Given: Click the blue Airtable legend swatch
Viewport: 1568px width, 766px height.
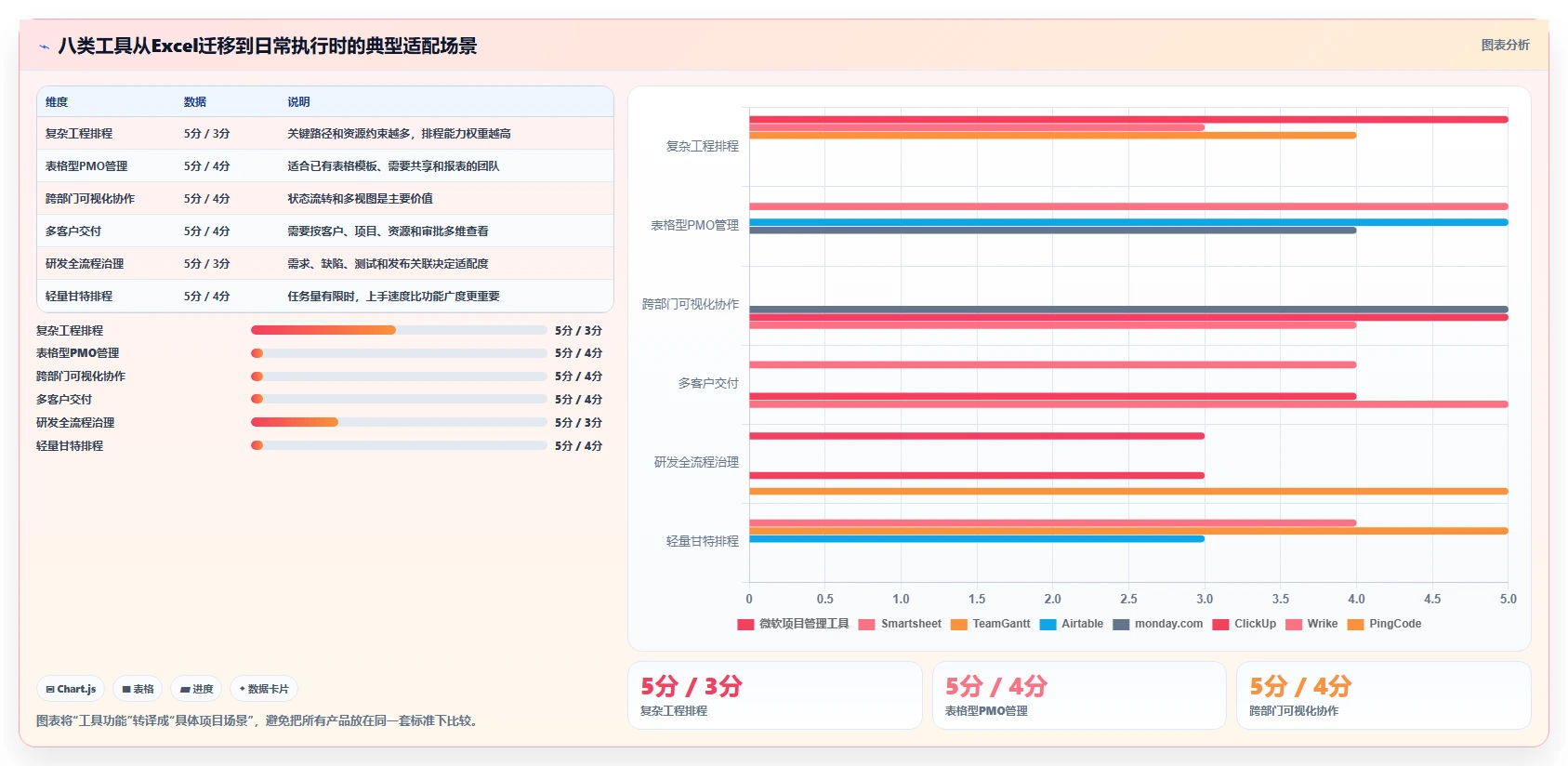Looking at the screenshot, I should 1048,625.
